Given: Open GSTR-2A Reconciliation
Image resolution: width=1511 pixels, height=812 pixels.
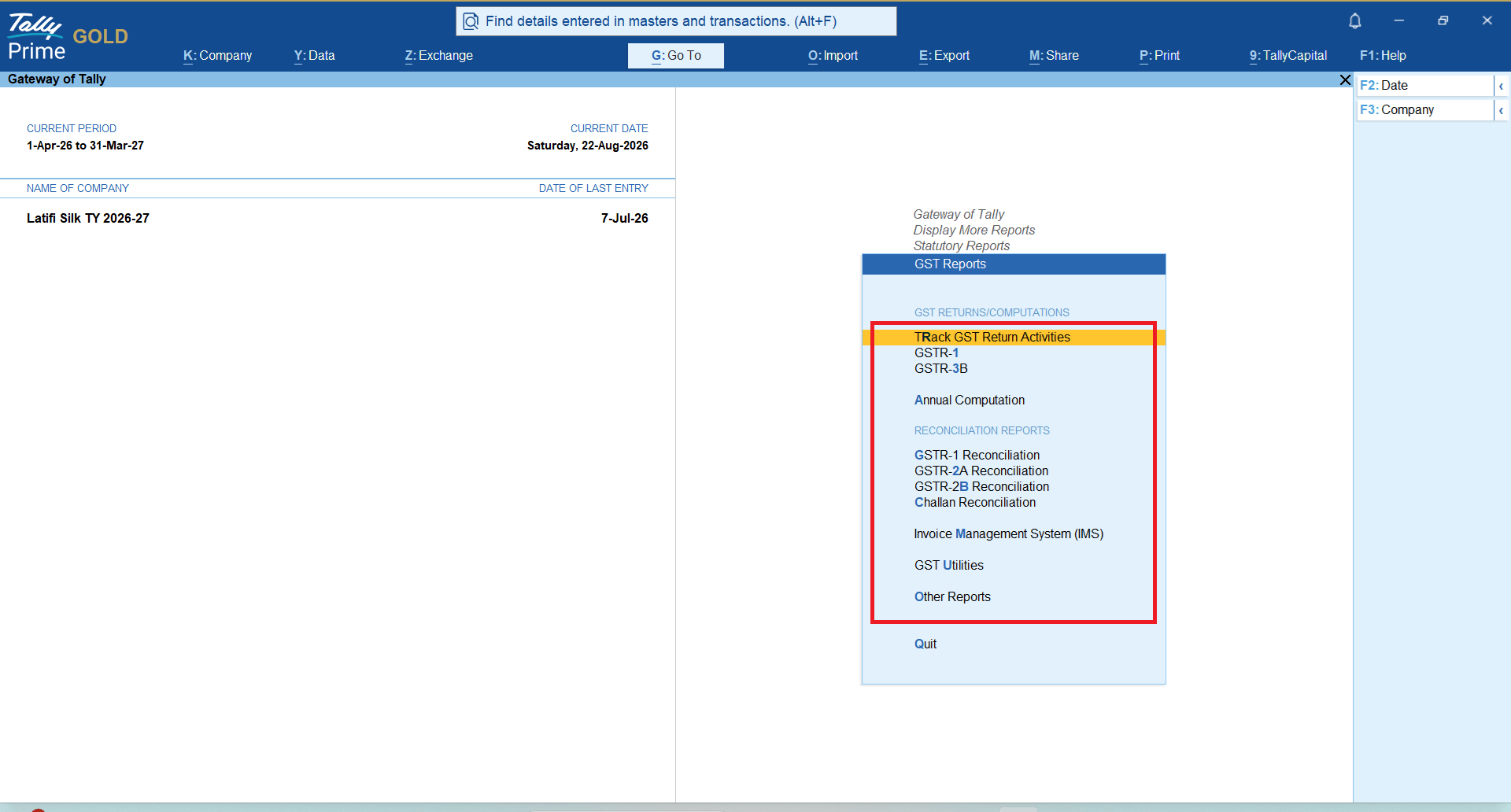Looking at the screenshot, I should coord(981,471).
